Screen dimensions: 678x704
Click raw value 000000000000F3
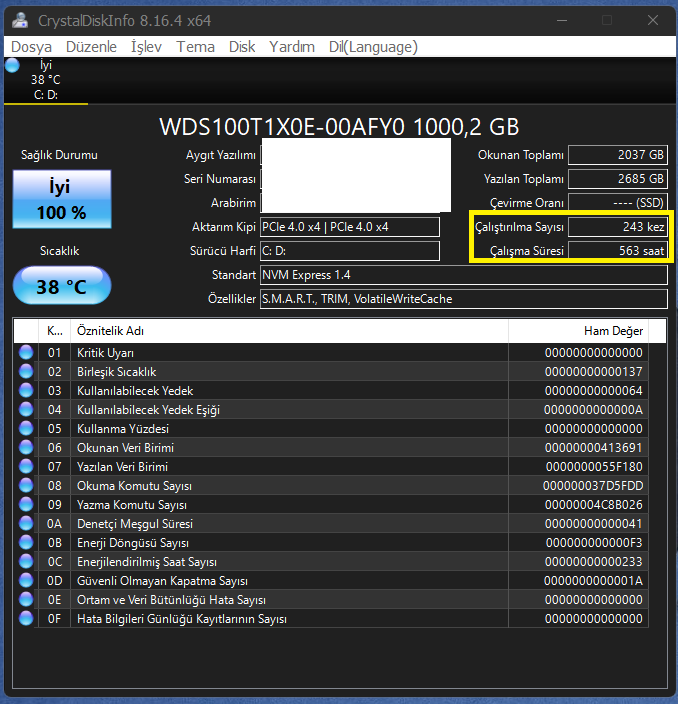click(x=594, y=543)
